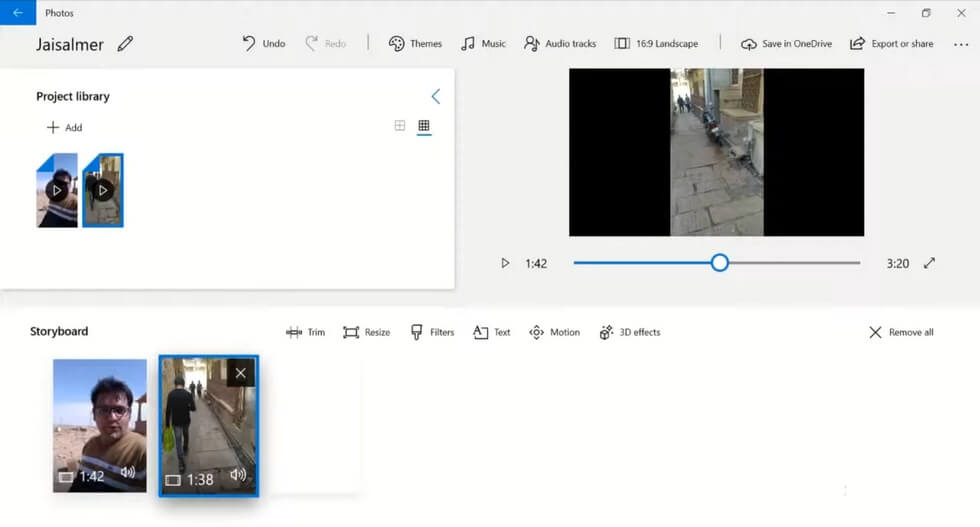Screen dimensions: 980x527
Task: Change the 16:9 Landscape aspect ratio
Action: click(656, 44)
